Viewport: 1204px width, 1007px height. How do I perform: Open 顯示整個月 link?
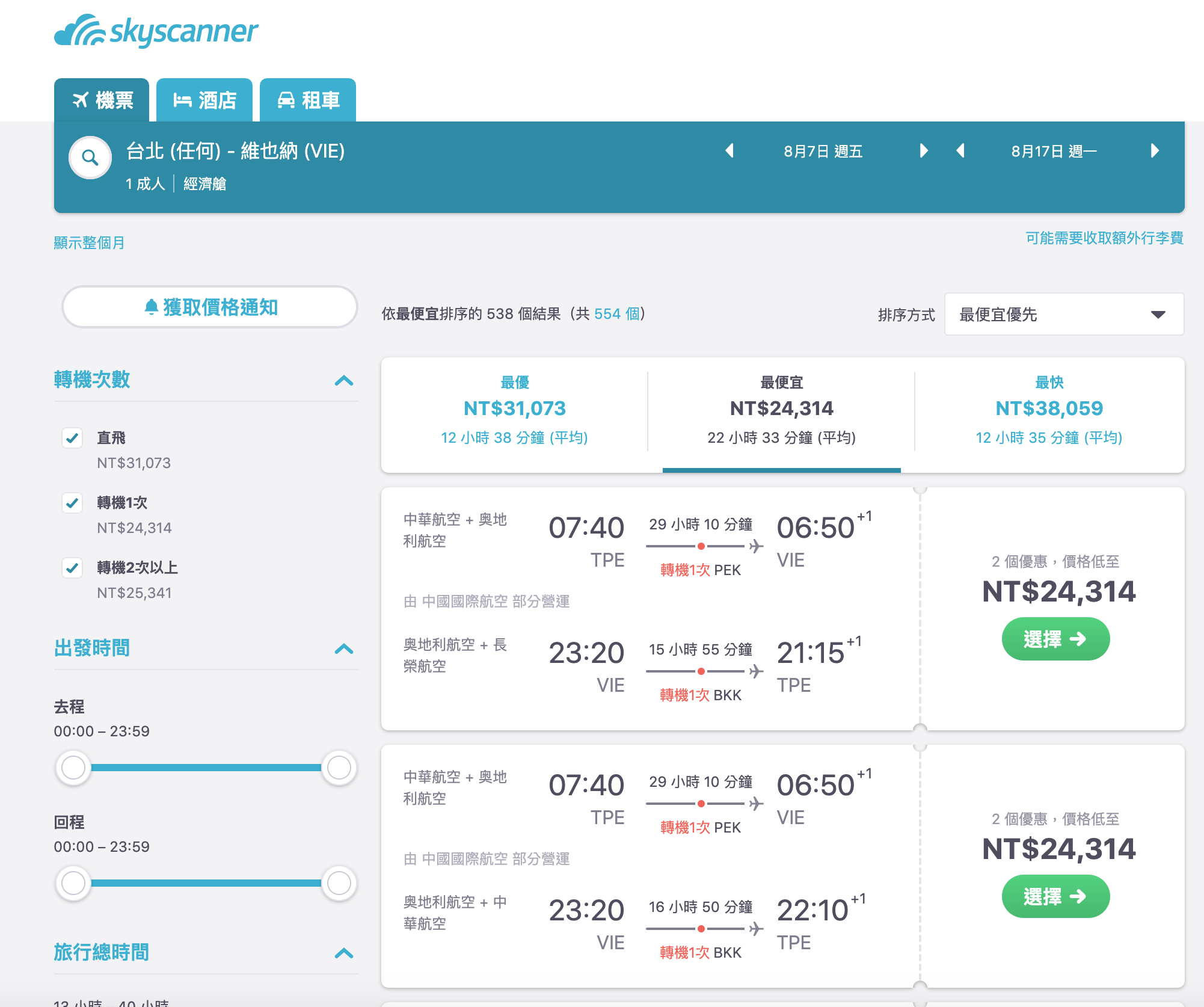[x=89, y=242]
